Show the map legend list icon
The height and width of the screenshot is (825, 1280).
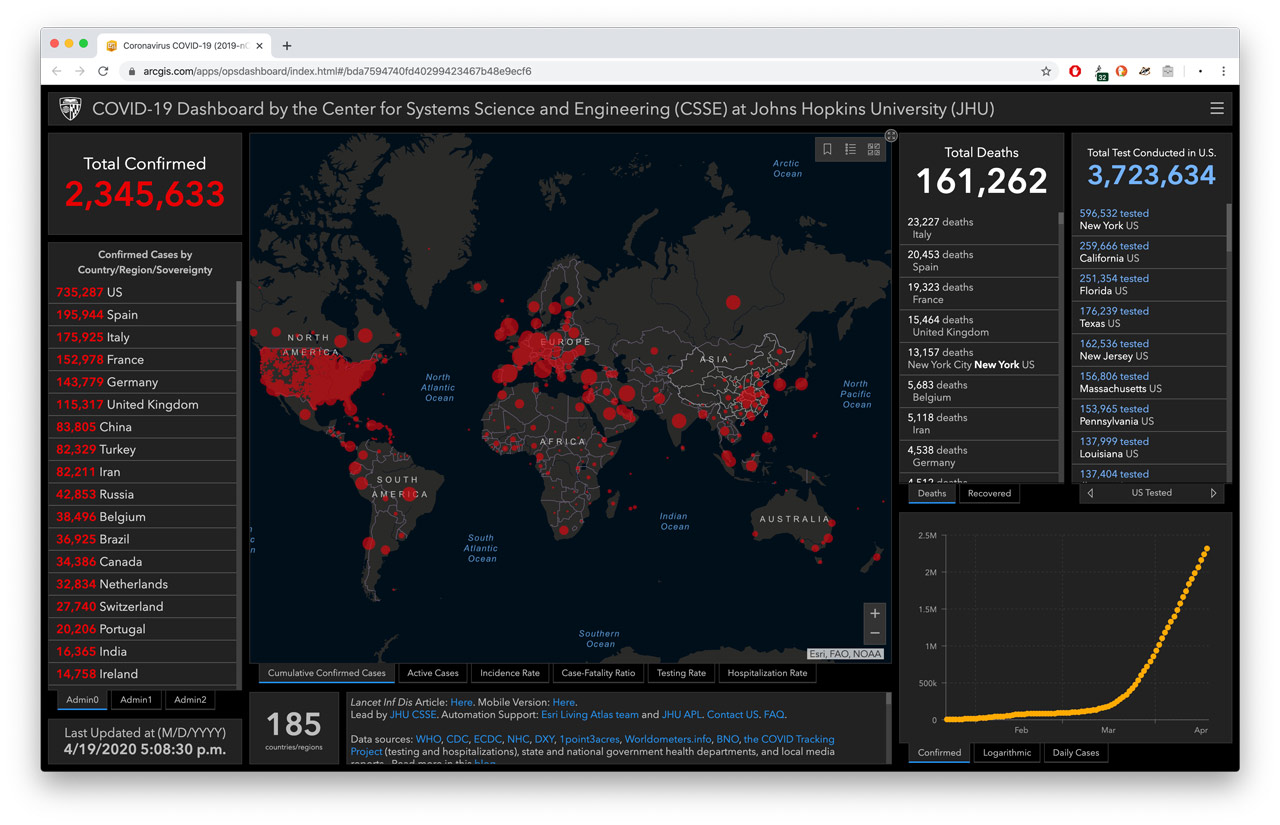[x=850, y=149]
